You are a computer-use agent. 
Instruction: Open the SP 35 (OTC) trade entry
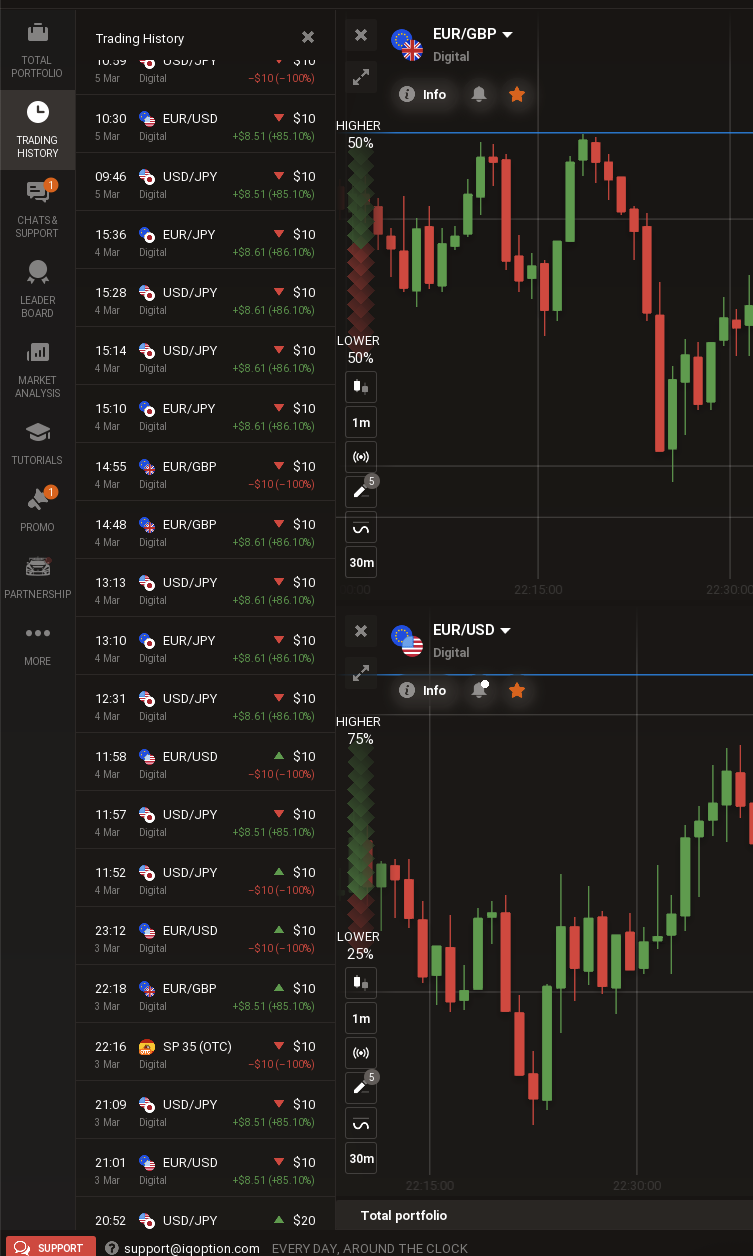point(205,1054)
